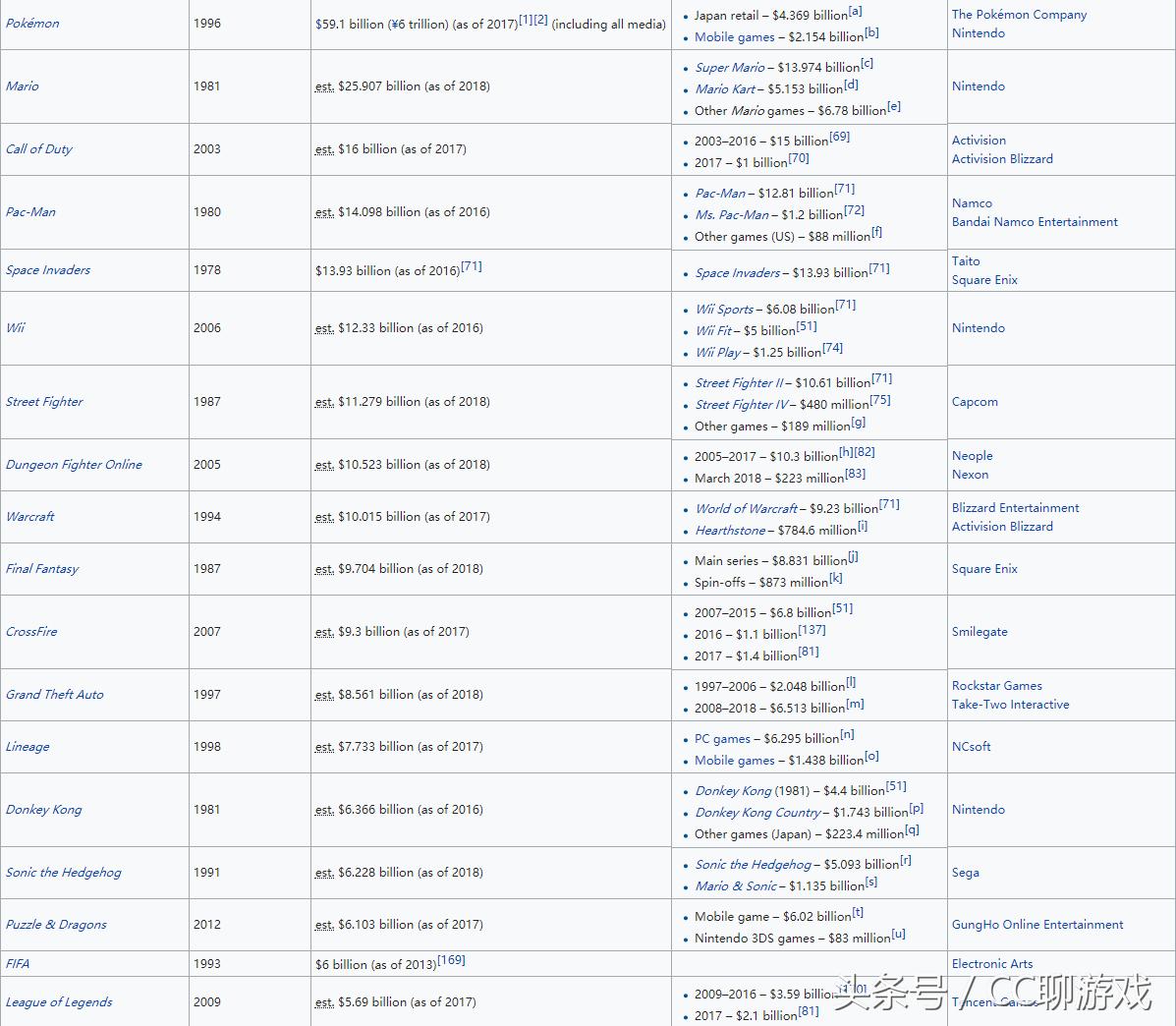
Task: Open the Street Fighter IV link
Action: coord(742,405)
